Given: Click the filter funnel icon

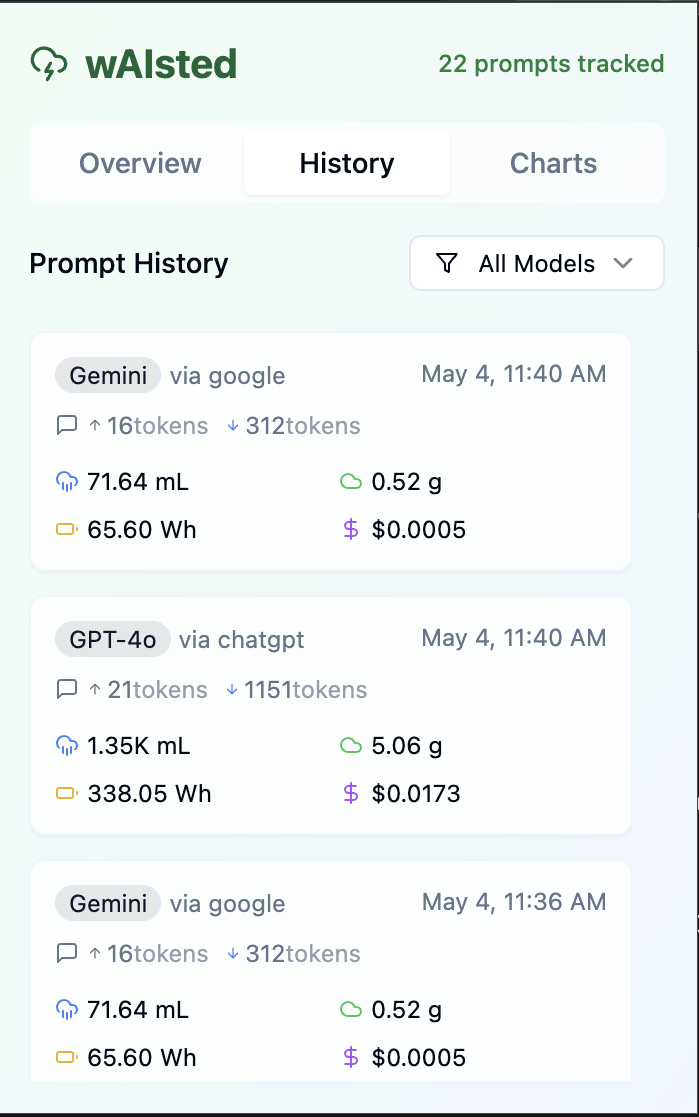Looking at the screenshot, I should coord(447,263).
